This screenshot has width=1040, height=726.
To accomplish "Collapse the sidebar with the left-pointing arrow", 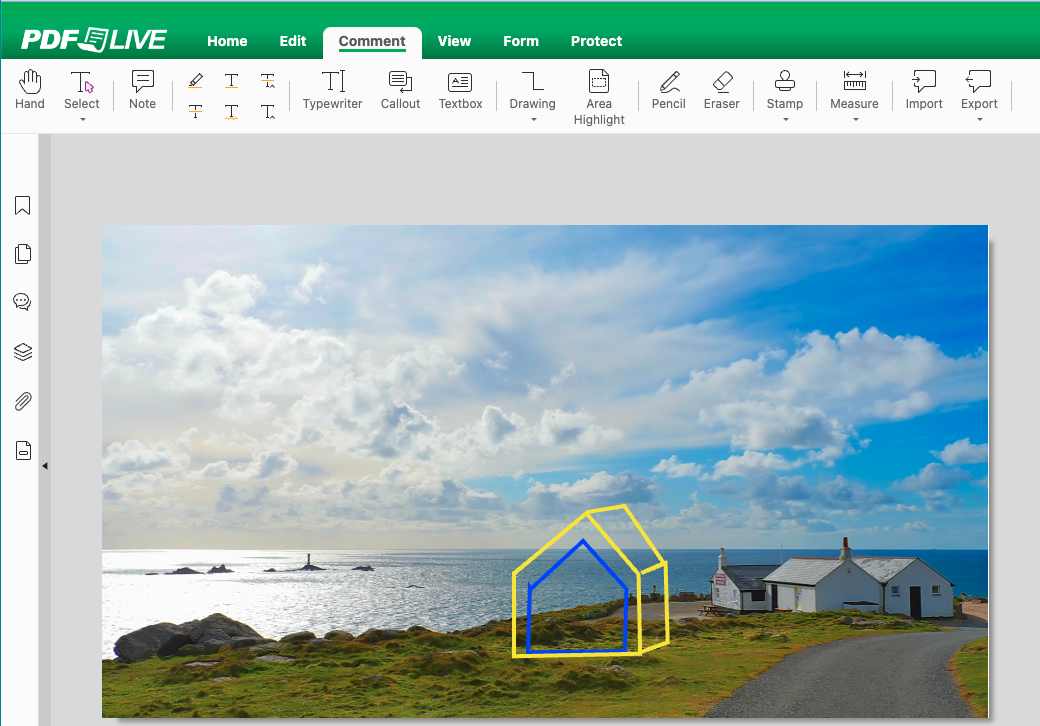I will [45, 465].
